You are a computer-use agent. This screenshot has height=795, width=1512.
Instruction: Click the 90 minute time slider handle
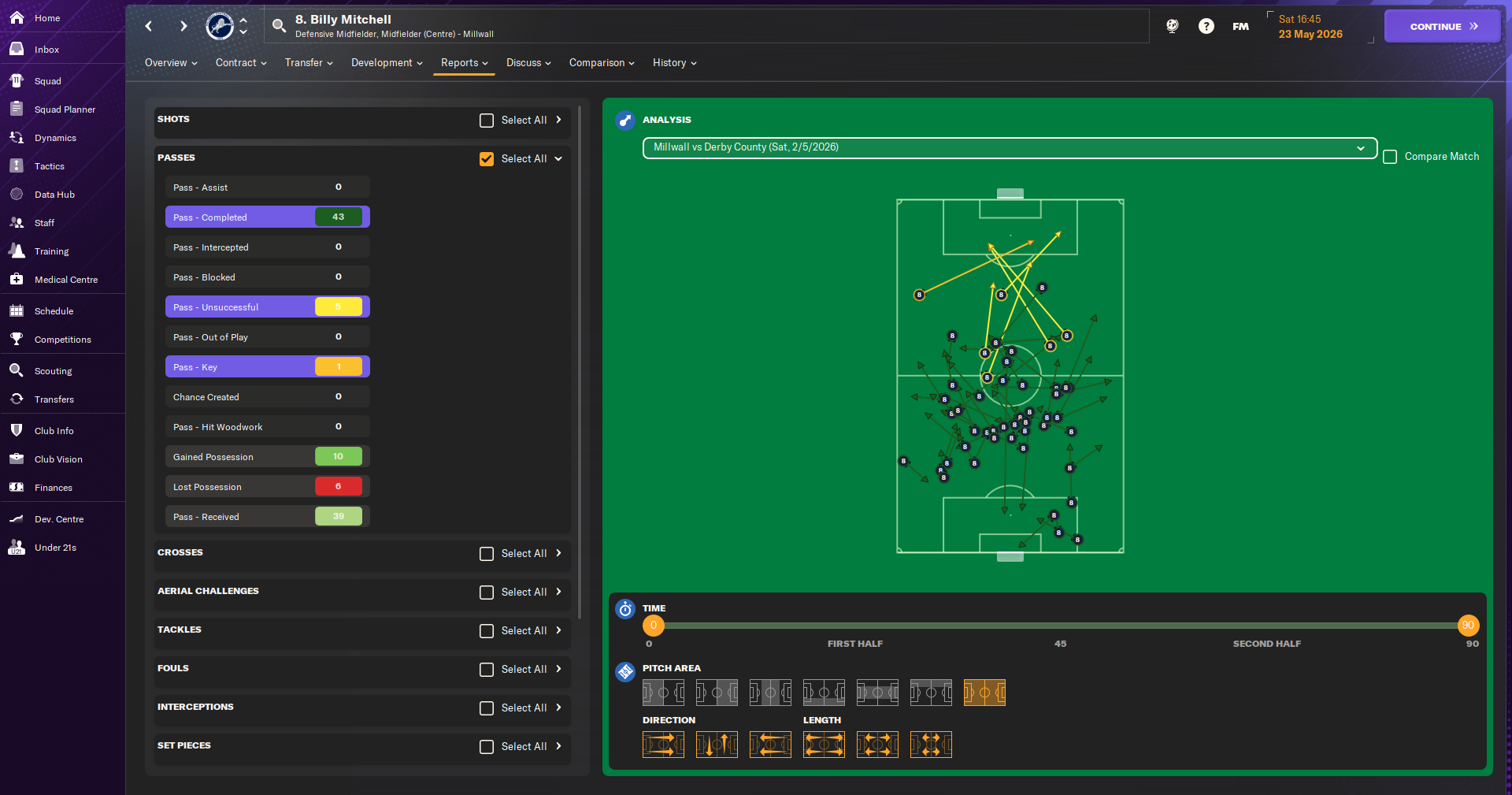[x=1468, y=626]
